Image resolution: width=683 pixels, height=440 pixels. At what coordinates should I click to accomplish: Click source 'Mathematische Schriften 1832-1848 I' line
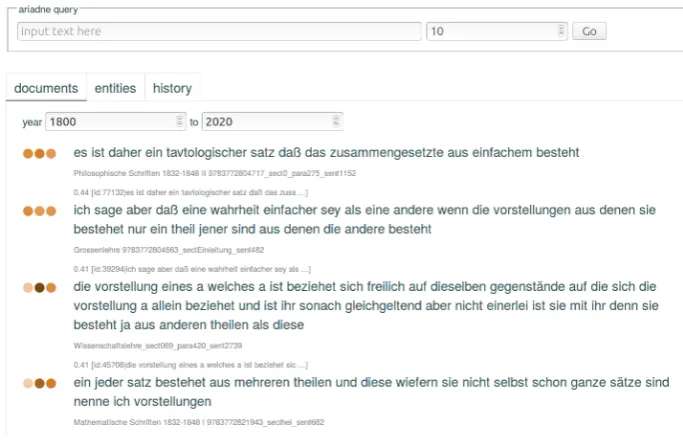(x=199, y=422)
